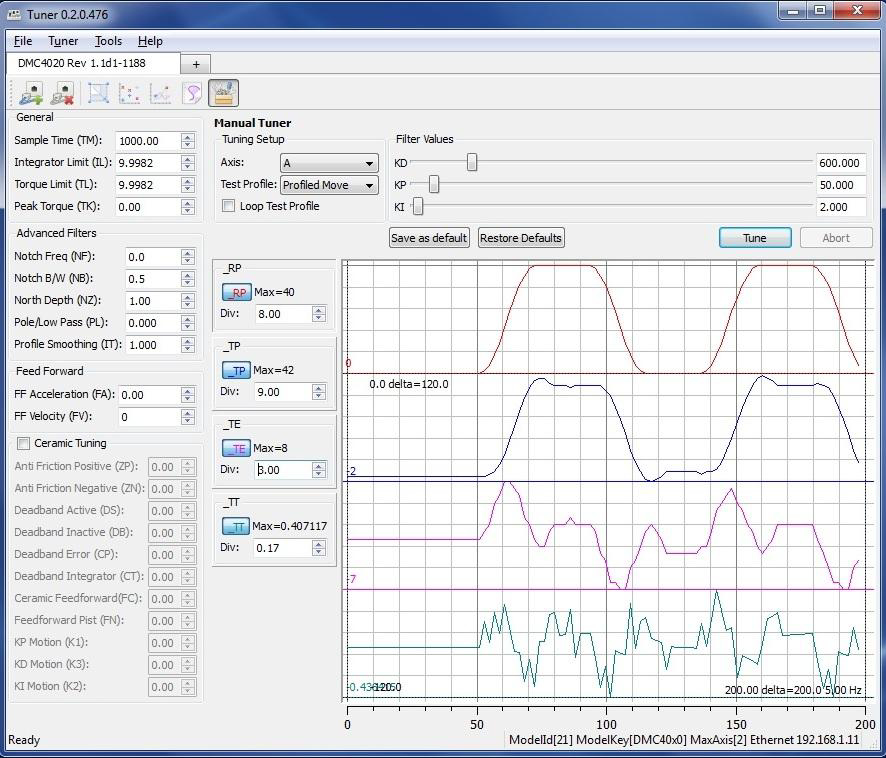
Task: Open a new controller connection
Action: 30,92
